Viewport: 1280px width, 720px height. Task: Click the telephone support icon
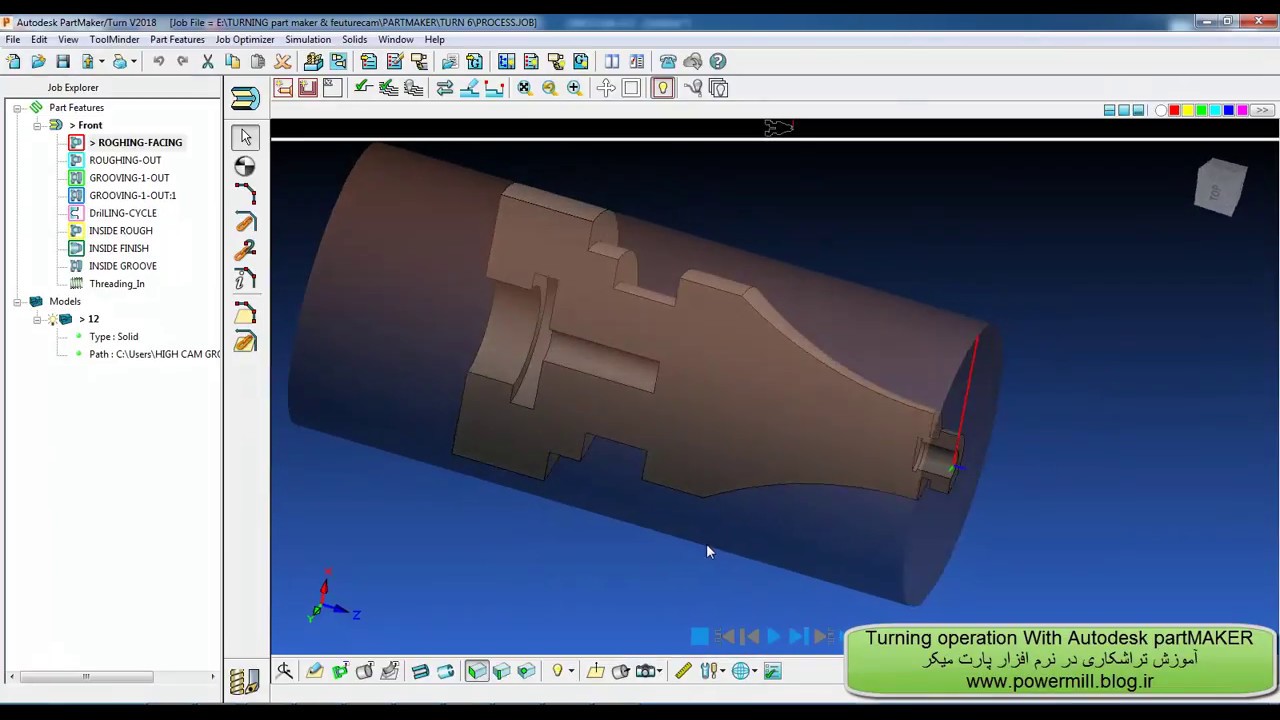coord(668,62)
